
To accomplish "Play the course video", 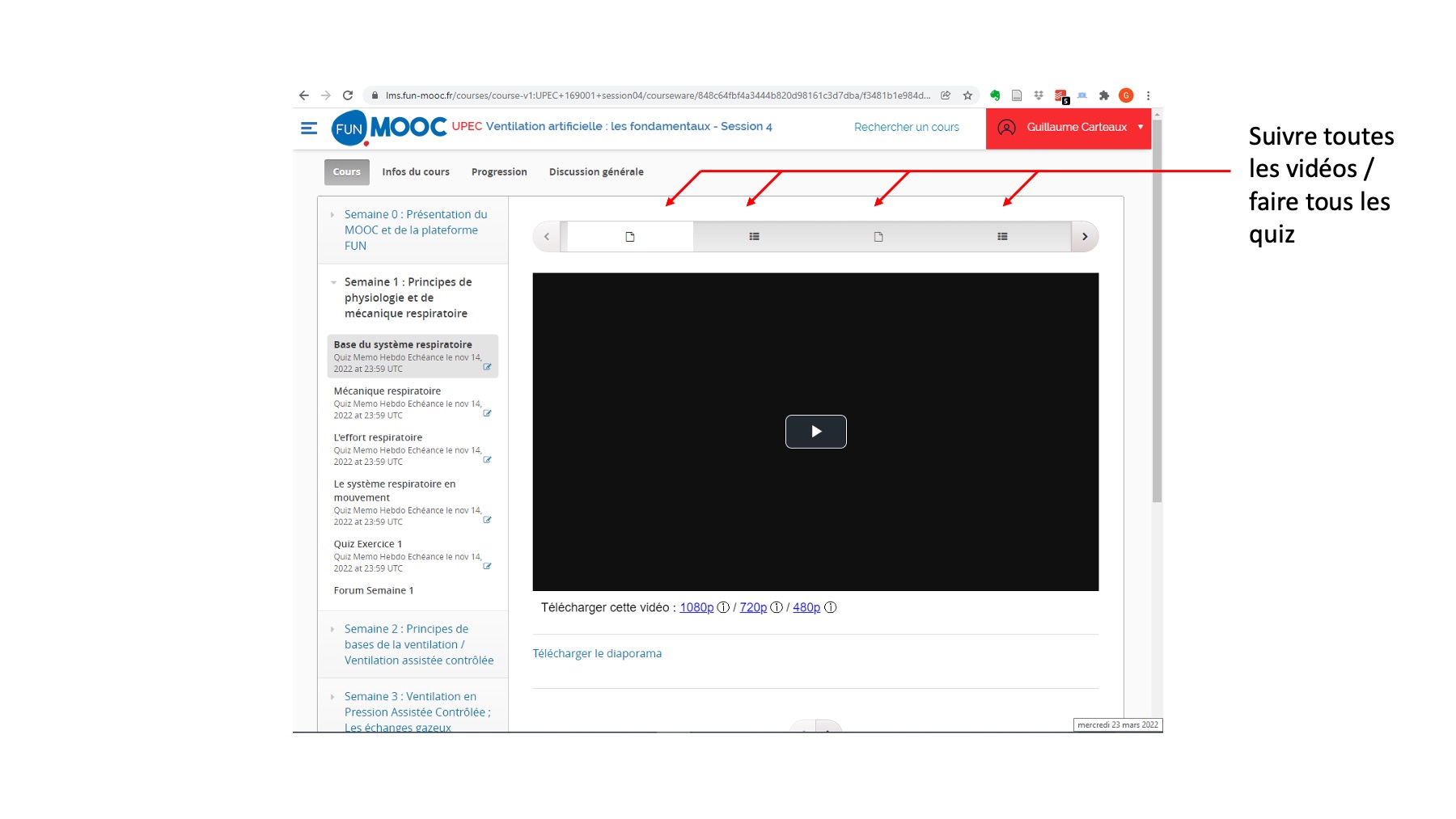I will (815, 432).
